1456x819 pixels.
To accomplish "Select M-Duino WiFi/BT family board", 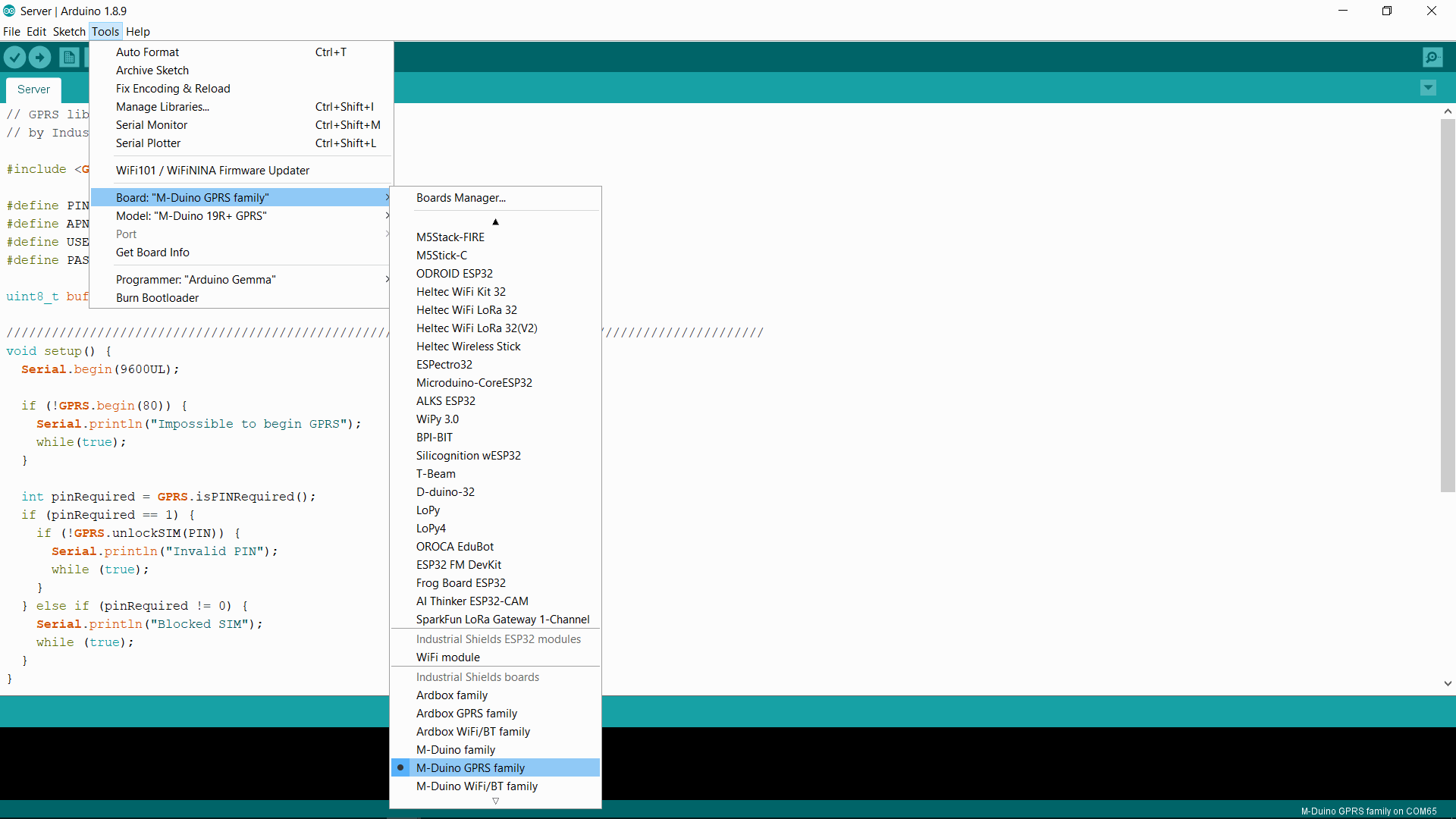I will pos(496,786).
